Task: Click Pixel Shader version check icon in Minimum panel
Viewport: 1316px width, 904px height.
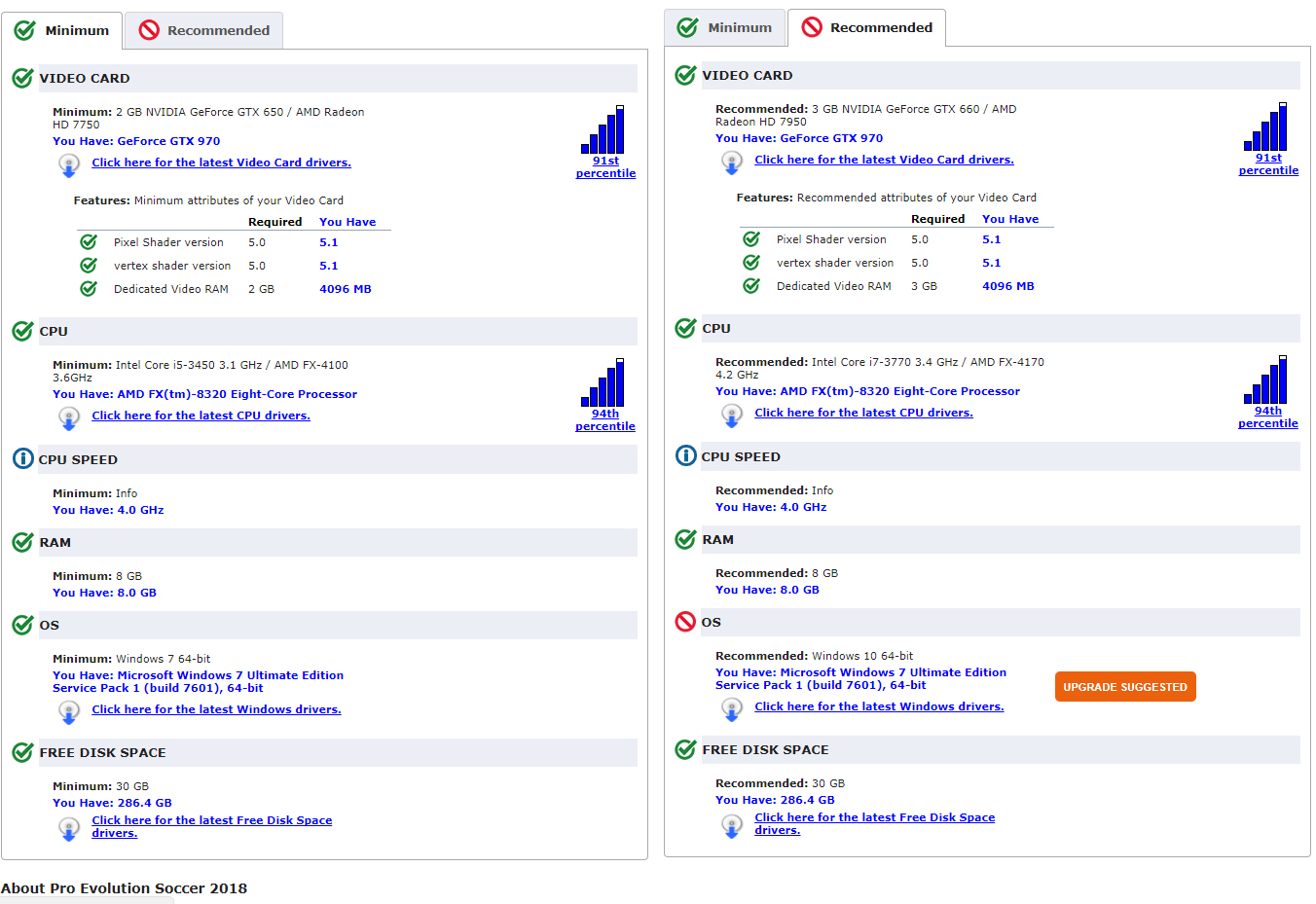Action: (89, 242)
